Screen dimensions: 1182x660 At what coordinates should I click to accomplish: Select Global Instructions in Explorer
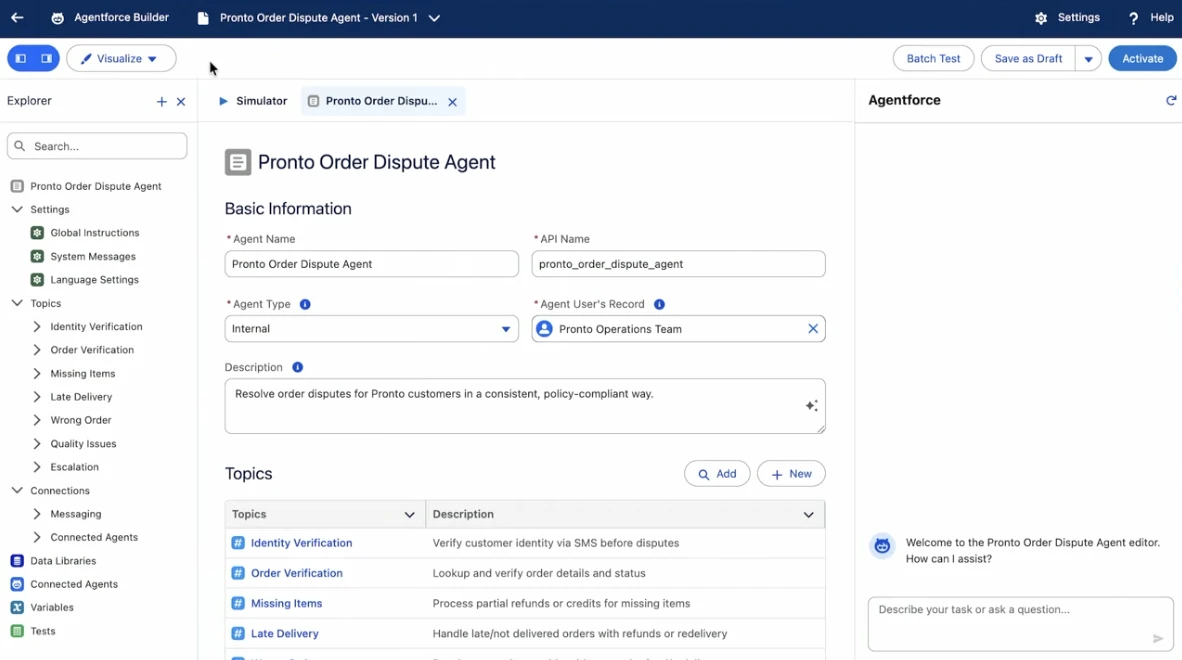coord(94,233)
